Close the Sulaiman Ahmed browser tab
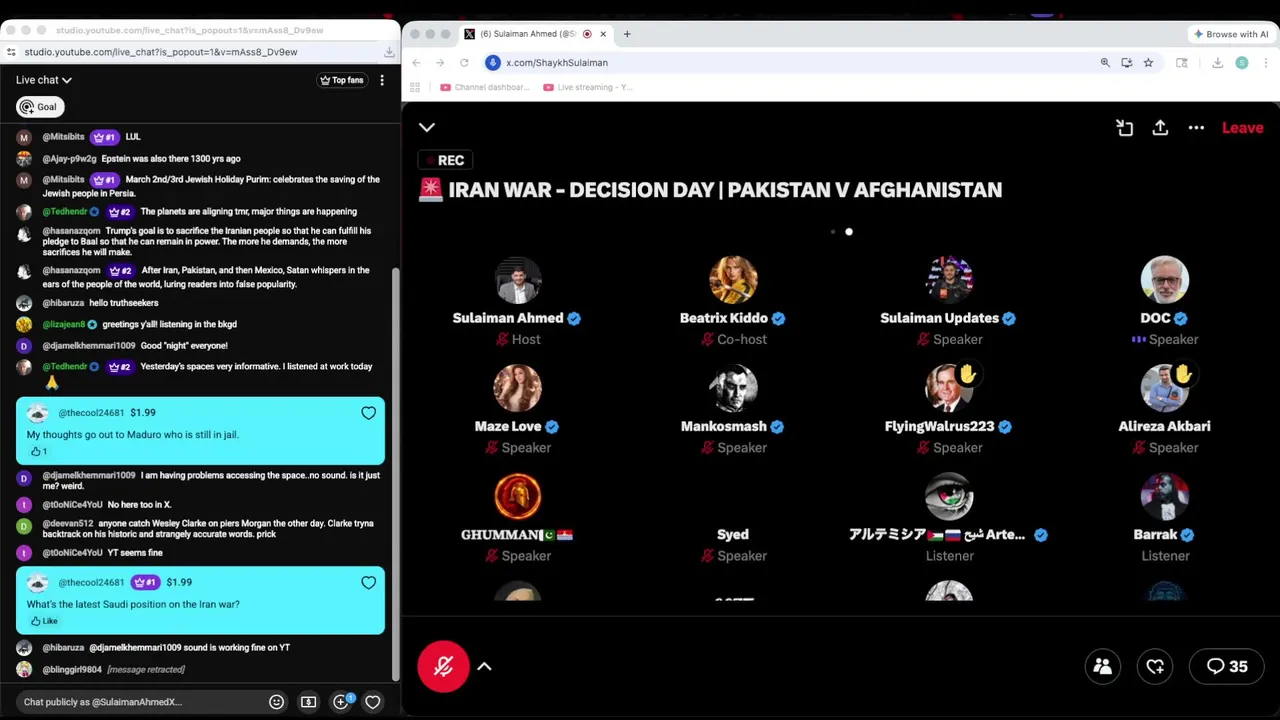 603,34
